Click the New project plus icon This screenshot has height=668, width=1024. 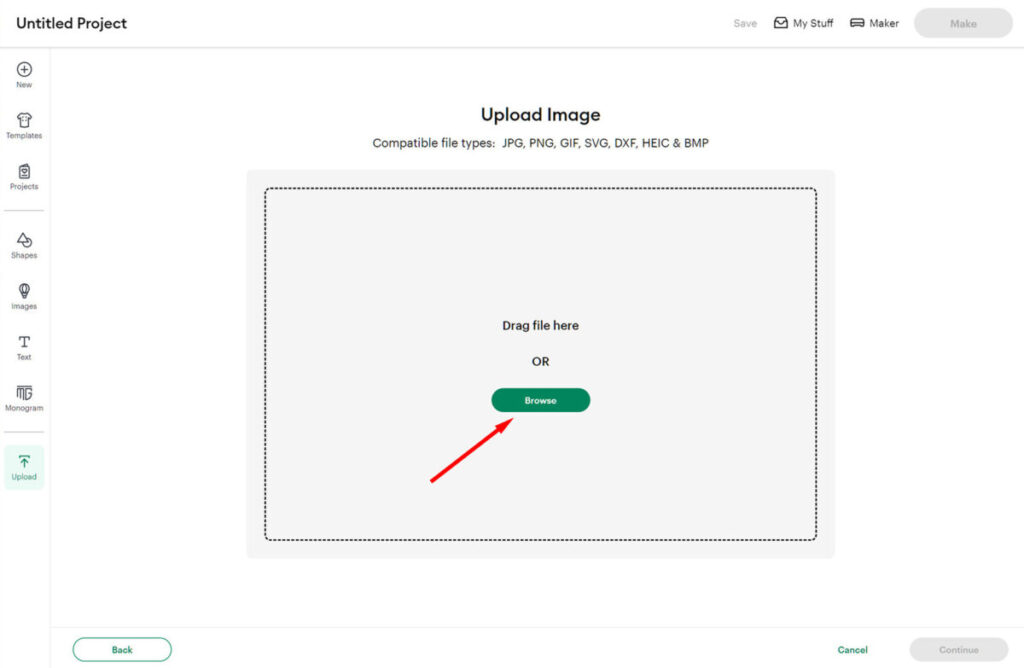point(24,70)
